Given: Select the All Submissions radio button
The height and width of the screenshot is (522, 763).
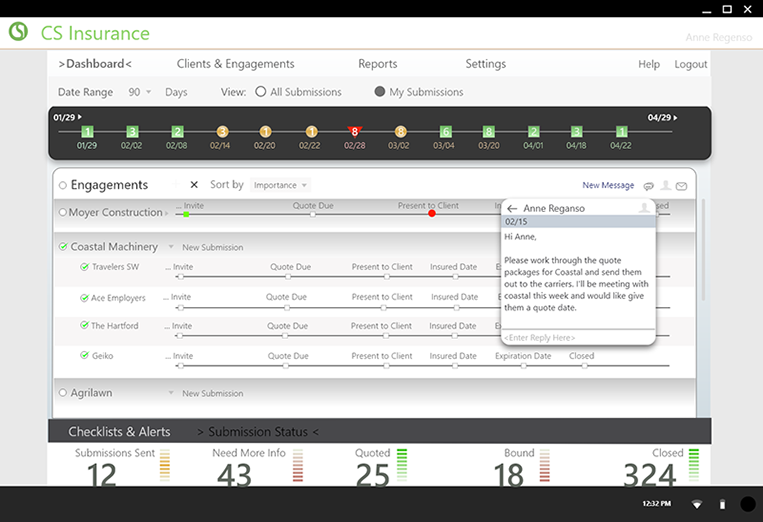Looking at the screenshot, I should tap(261, 92).
